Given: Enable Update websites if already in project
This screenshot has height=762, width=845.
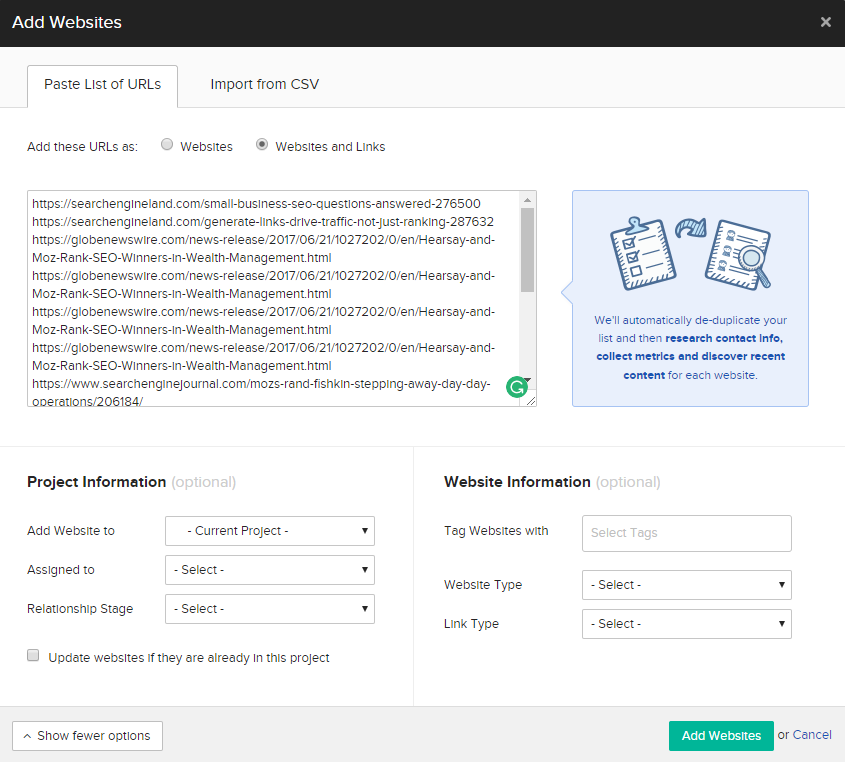Looking at the screenshot, I should click(x=33, y=656).
